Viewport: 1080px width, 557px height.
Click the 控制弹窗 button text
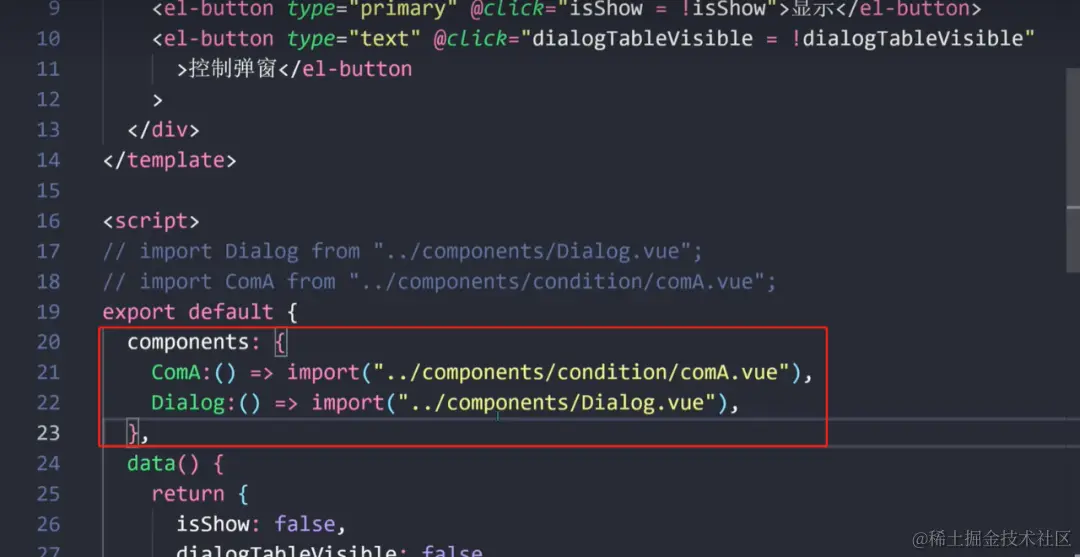point(232,69)
